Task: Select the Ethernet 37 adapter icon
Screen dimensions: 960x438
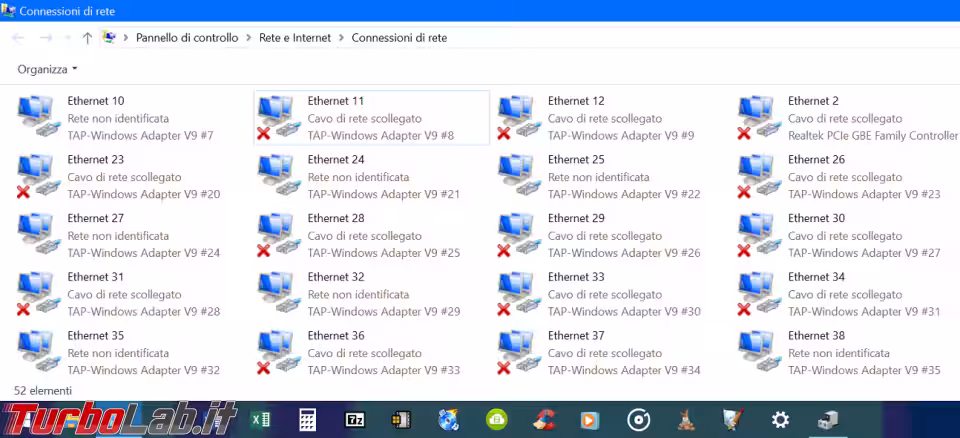Action: tap(519, 353)
